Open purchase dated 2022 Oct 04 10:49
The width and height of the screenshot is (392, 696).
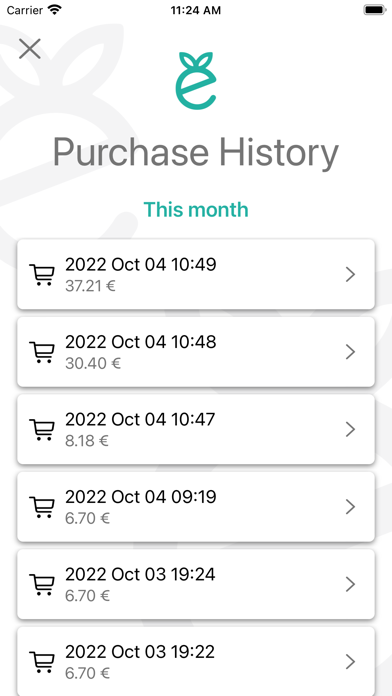tap(196, 274)
